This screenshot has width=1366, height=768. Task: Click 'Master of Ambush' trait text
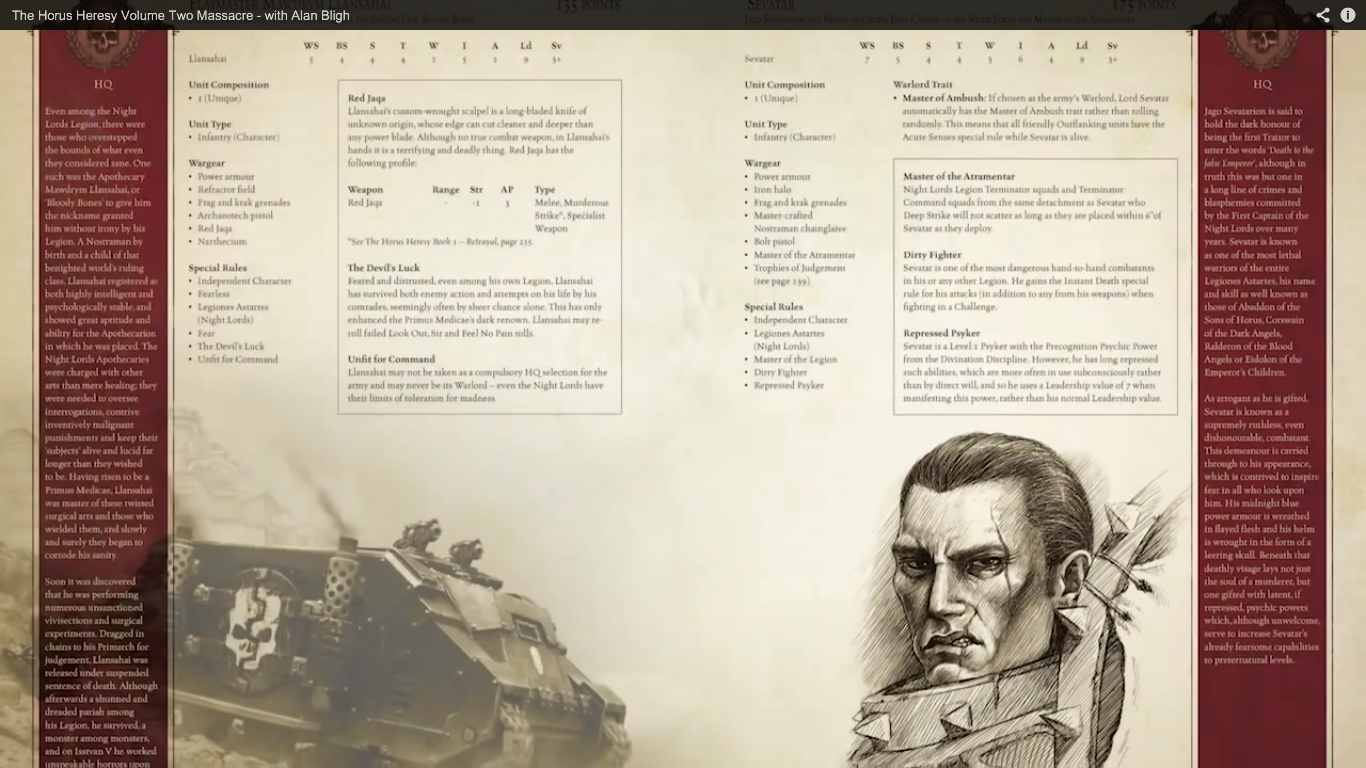(943, 98)
